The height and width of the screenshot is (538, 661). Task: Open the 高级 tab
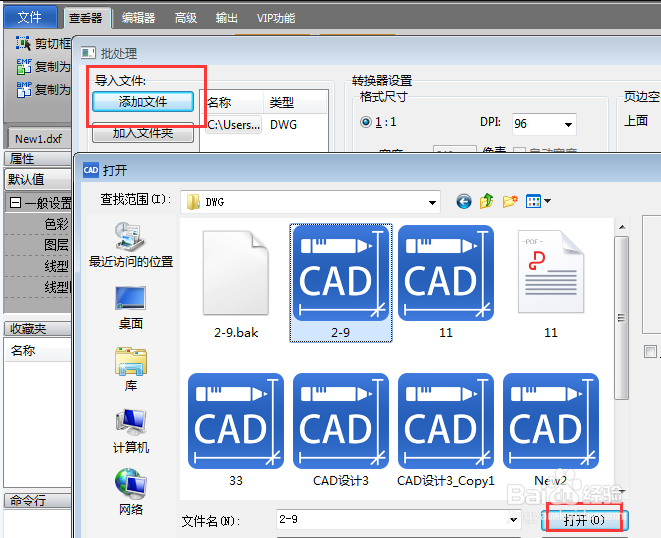click(x=186, y=18)
